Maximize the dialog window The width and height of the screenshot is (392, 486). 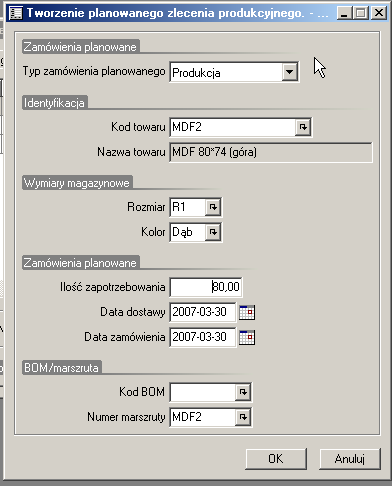[x=361, y=13]
